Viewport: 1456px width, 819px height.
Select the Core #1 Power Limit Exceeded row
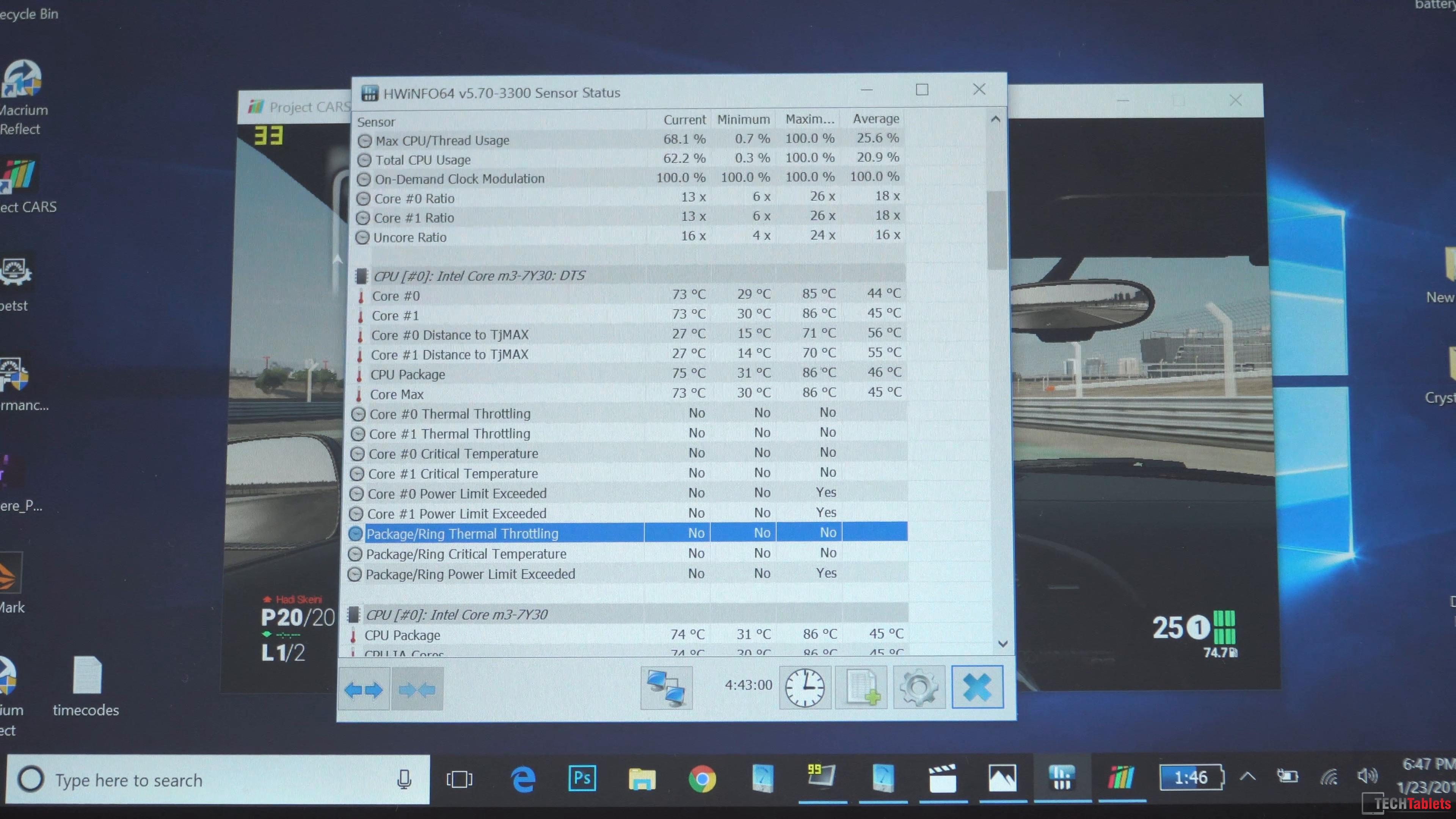click(x=629, y=513)
